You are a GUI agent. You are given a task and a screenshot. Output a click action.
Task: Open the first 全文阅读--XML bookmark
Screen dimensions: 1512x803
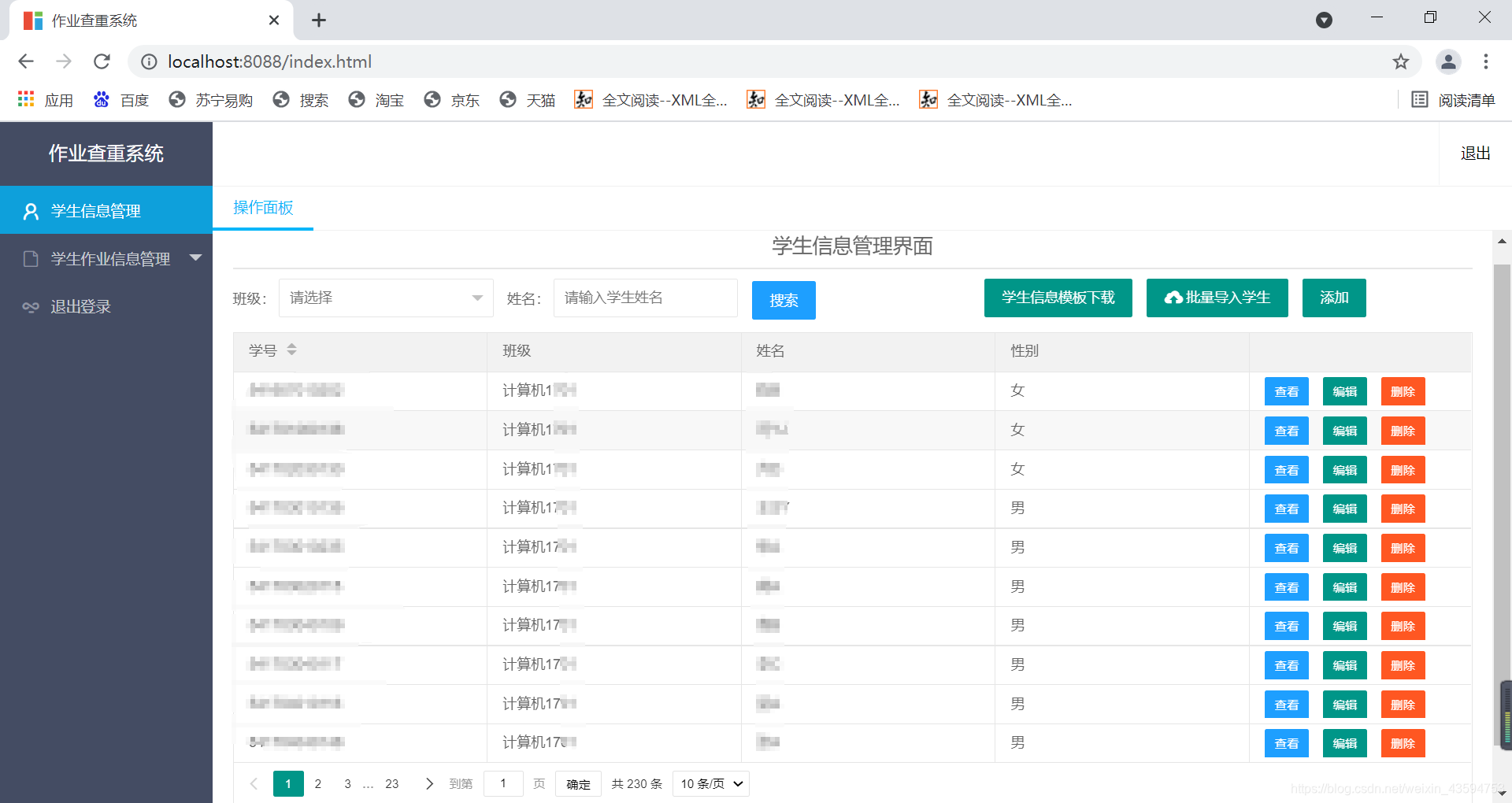650,100
